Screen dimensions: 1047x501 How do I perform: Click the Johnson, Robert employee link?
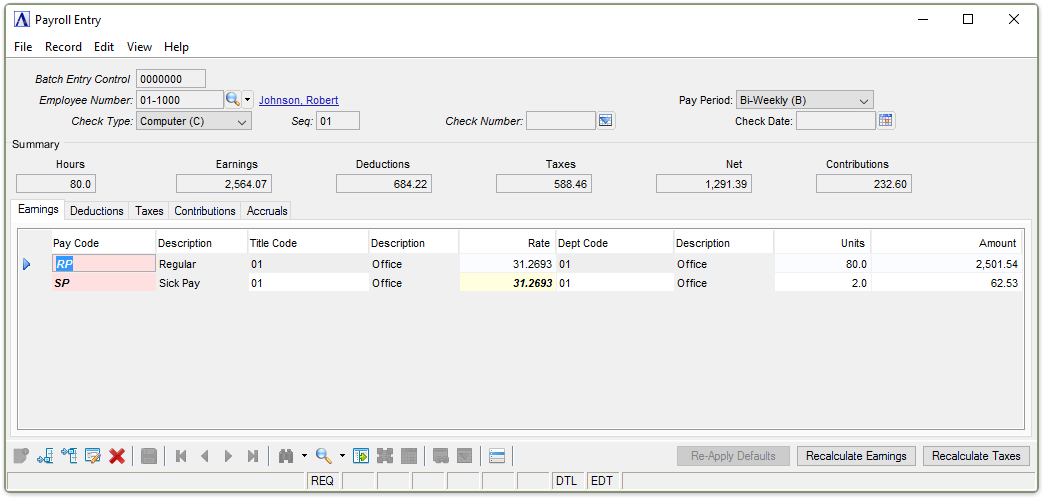click(298, 100)
